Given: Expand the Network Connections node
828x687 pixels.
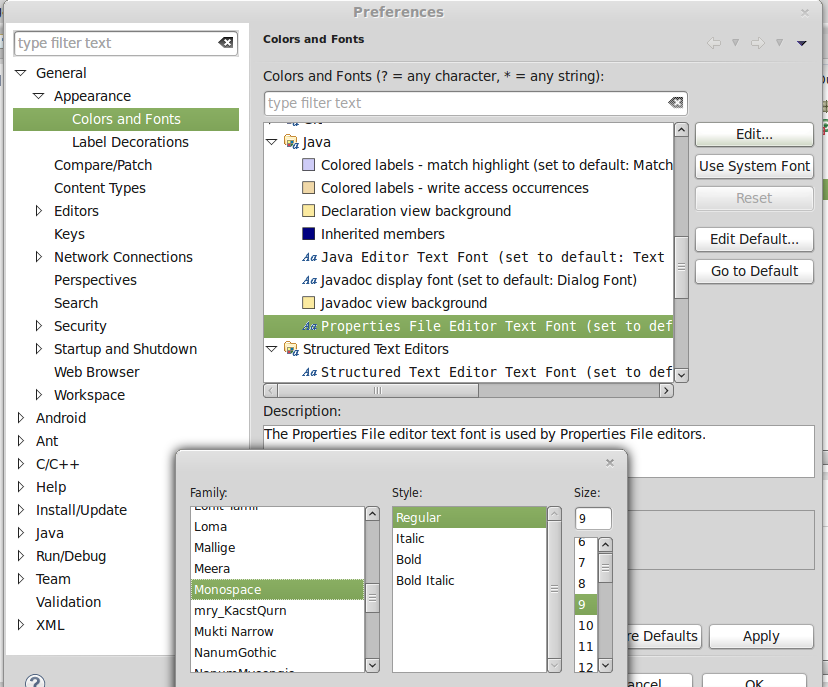Looking at the screenshot, I should (39, 257).
